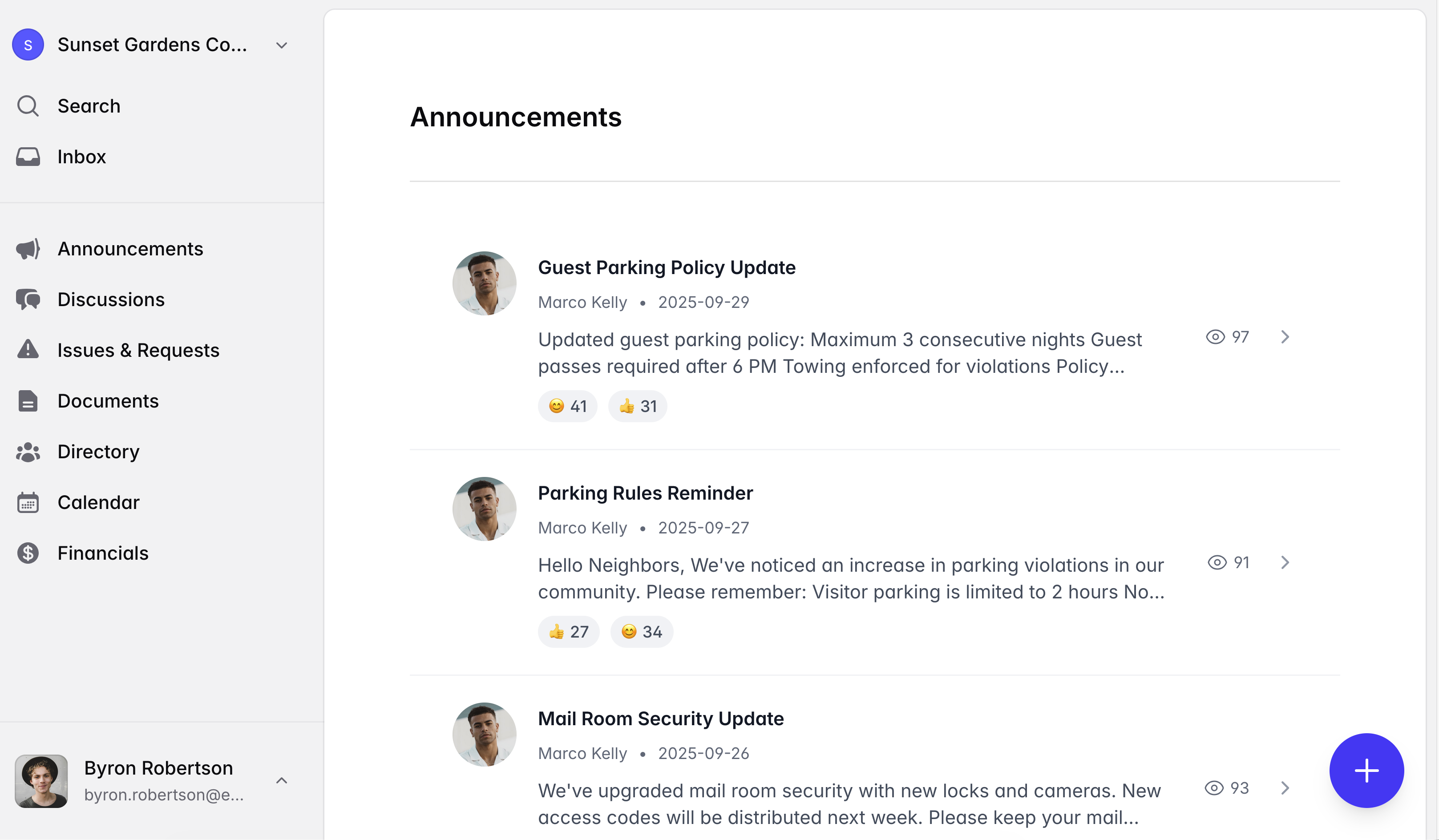The image size is (1439, 840).
Task: Open the Calendar icon in sidebar
Action: [28, 502]
